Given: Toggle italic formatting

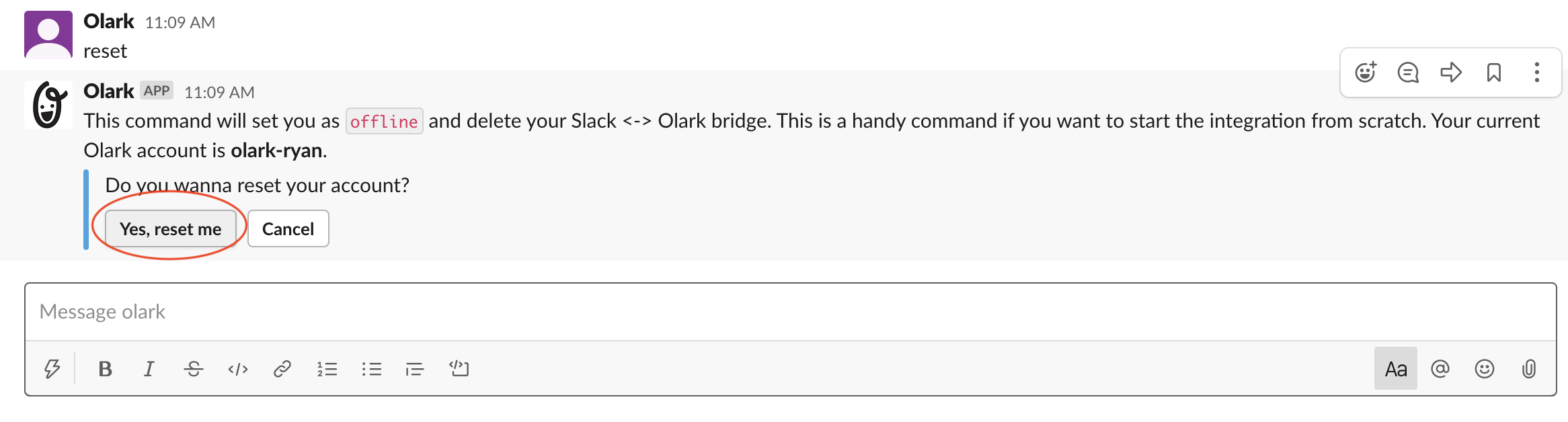Looking at the screenshot, I should point(149,368).
